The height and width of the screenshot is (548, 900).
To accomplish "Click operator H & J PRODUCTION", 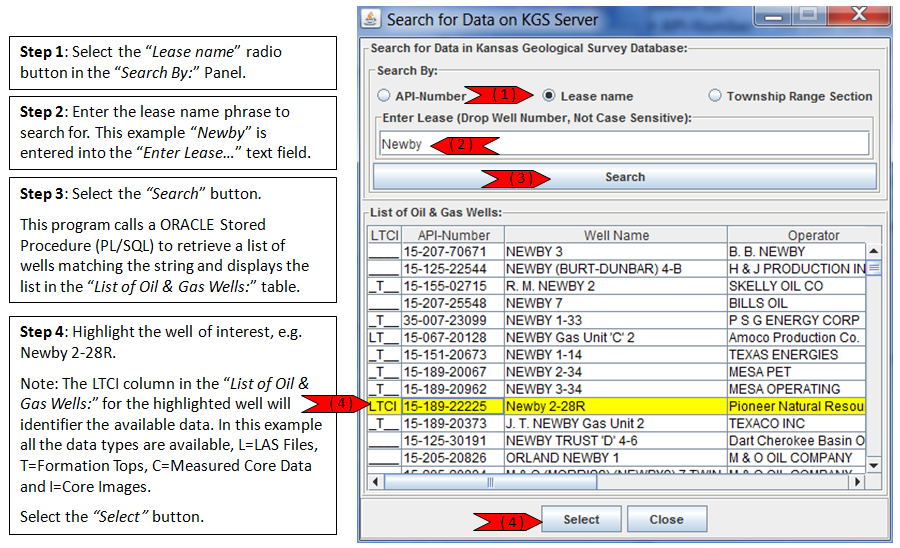I will 797,269.
